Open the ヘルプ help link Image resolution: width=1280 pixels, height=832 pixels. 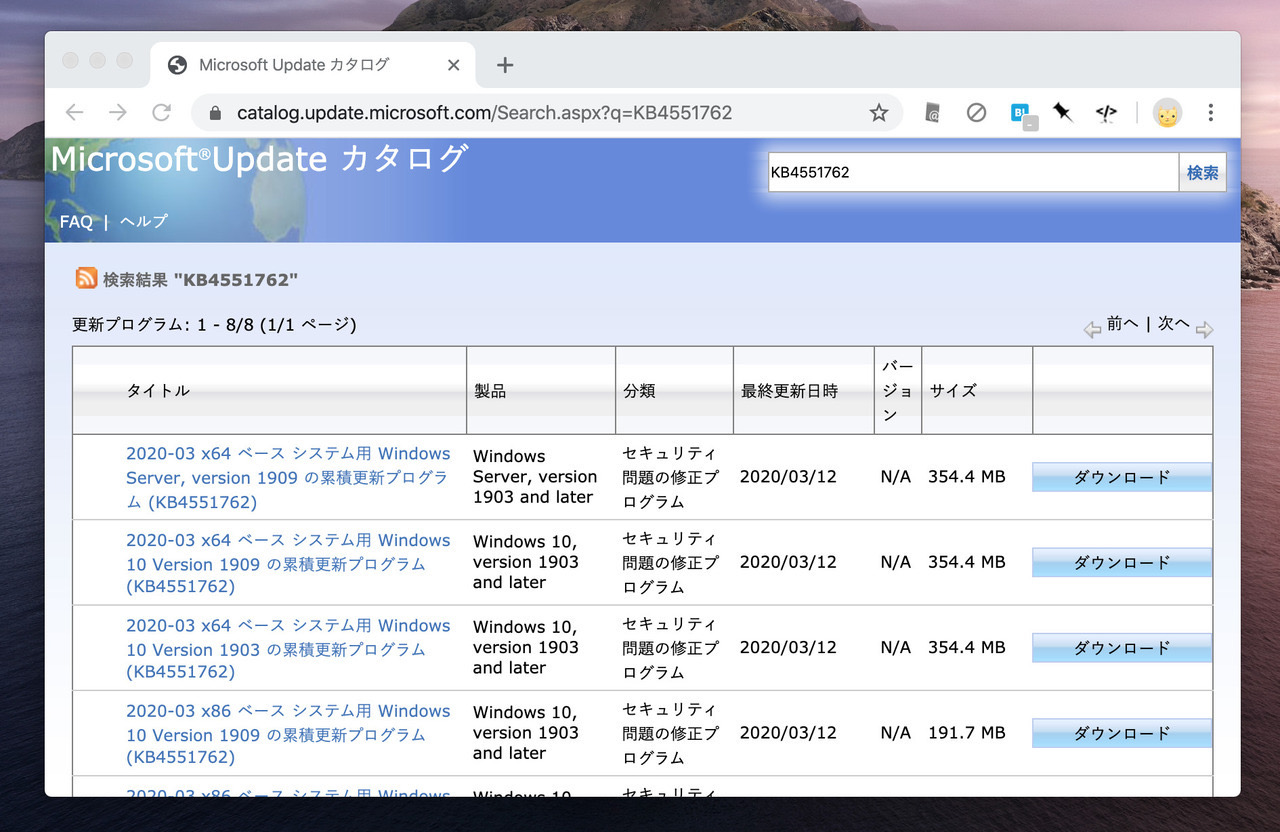pyautogui.click(x=144, y=222)
